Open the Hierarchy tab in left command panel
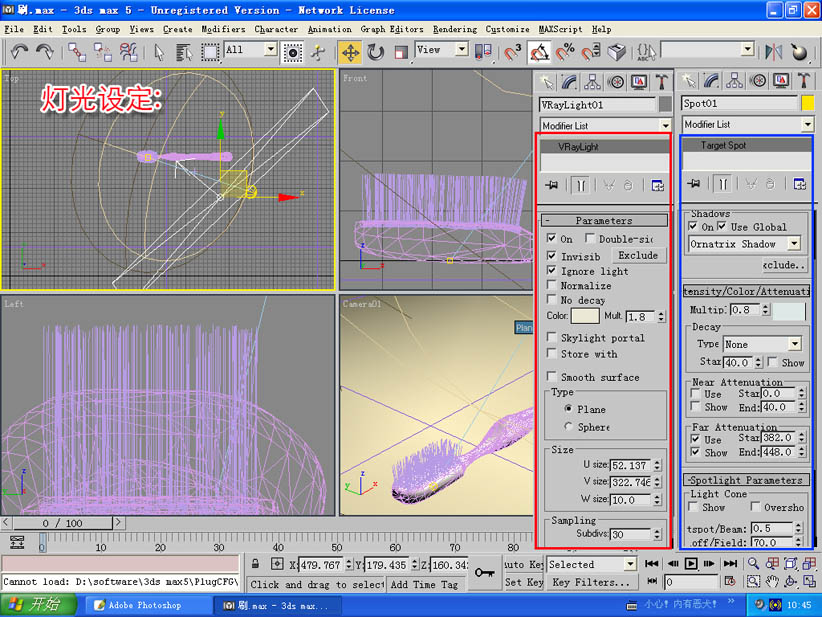Screen dimensions: 822x617 click(592, 82)
